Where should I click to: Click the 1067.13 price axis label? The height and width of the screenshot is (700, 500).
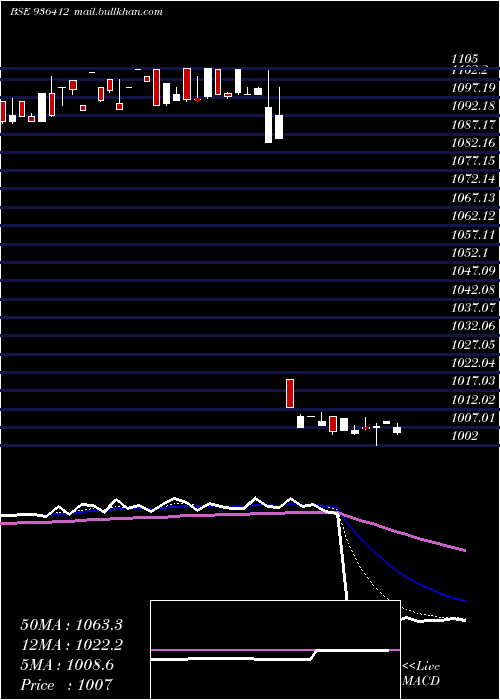click(474, 198)
